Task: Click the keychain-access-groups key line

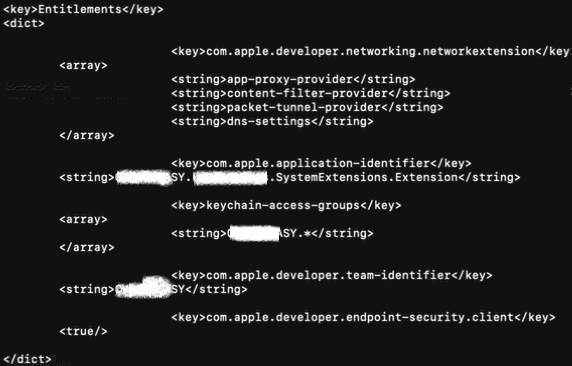Action: [x=286, y=205]
